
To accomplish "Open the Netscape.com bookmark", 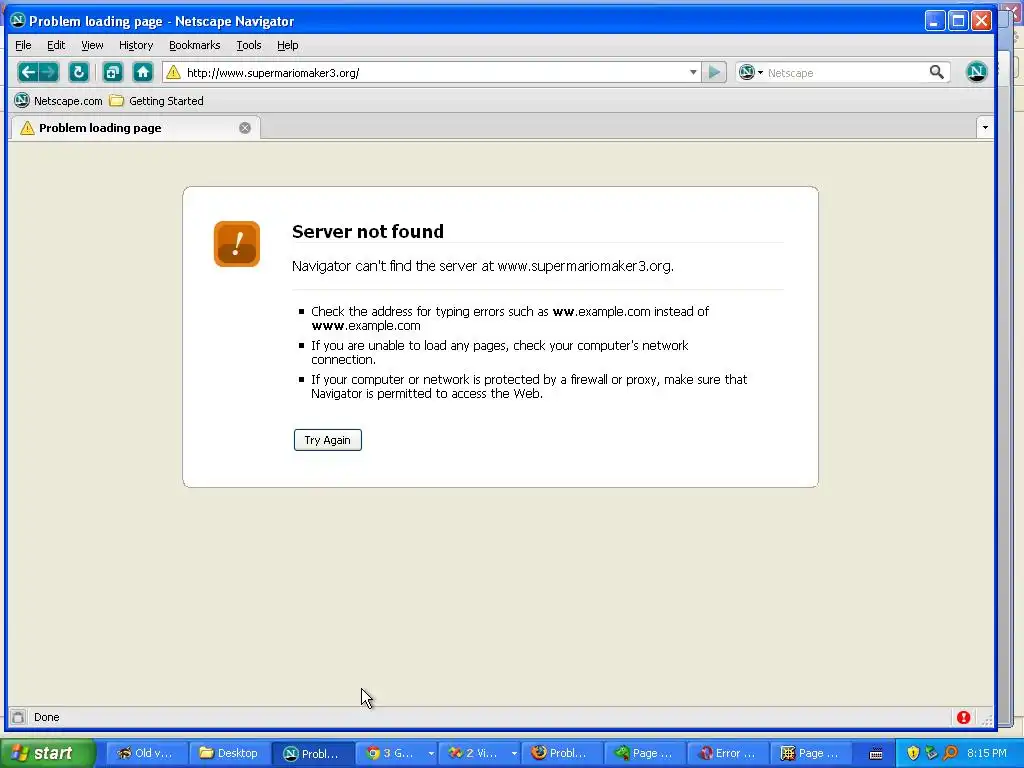I will (x=59, y=101).
